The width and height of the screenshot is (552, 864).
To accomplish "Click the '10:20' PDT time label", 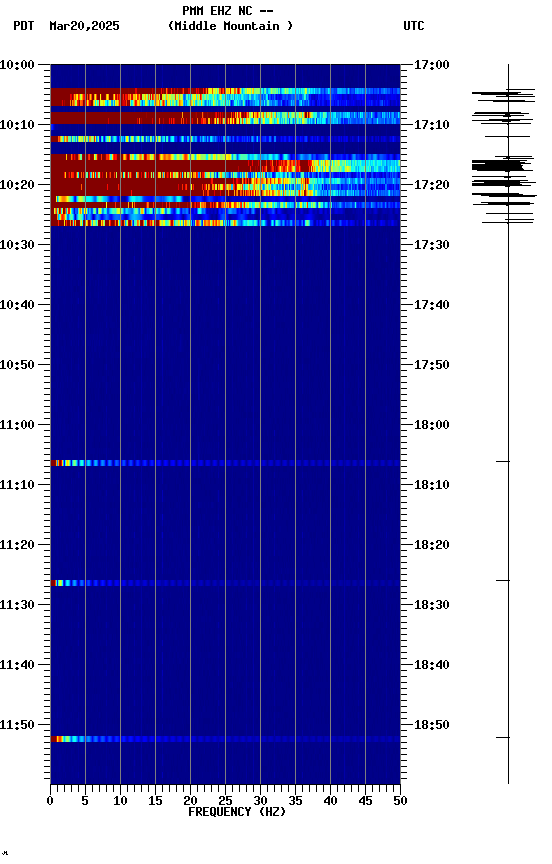I will click(17, 185).
